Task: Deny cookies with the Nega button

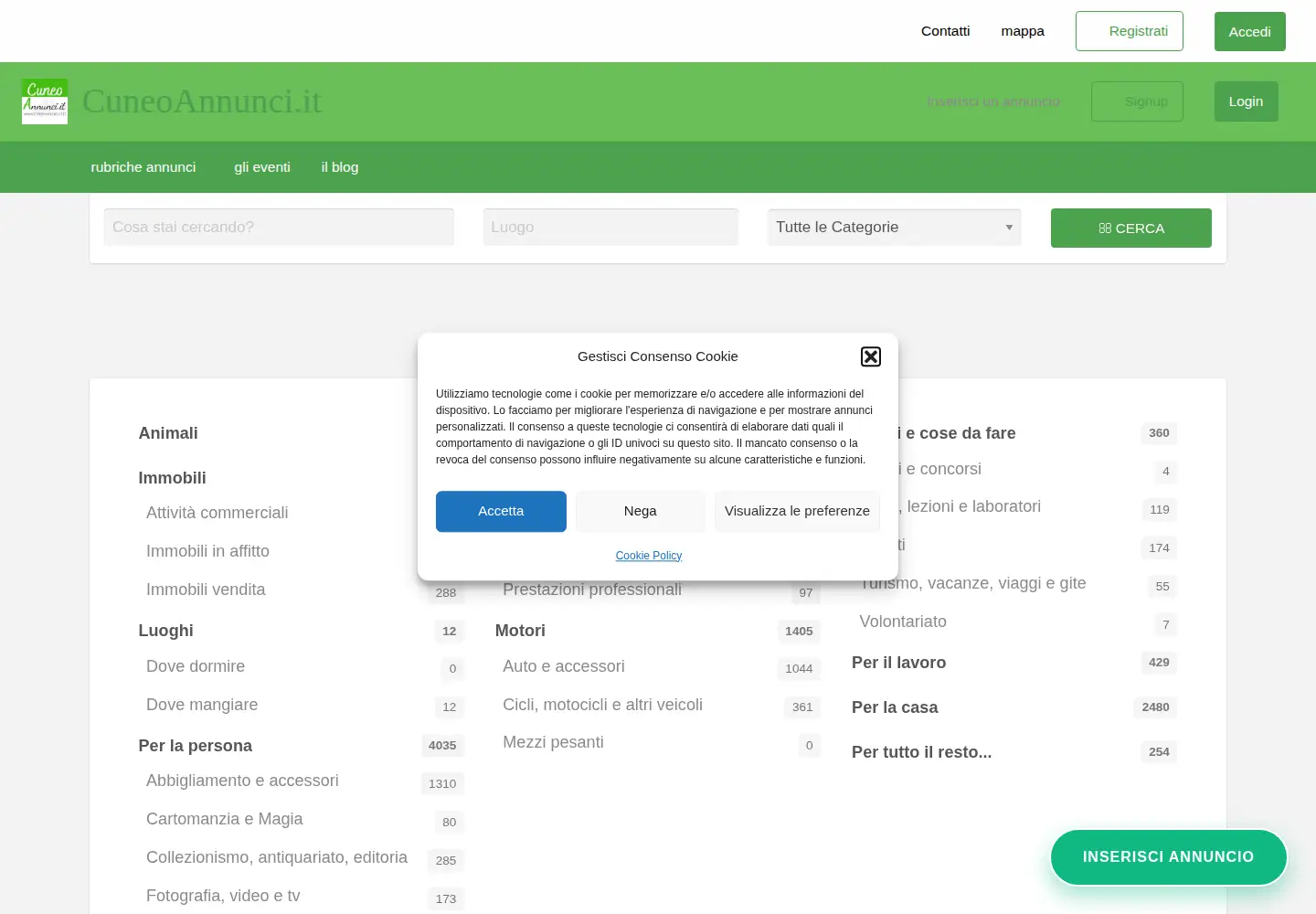Action: click(x=640, y=511)
